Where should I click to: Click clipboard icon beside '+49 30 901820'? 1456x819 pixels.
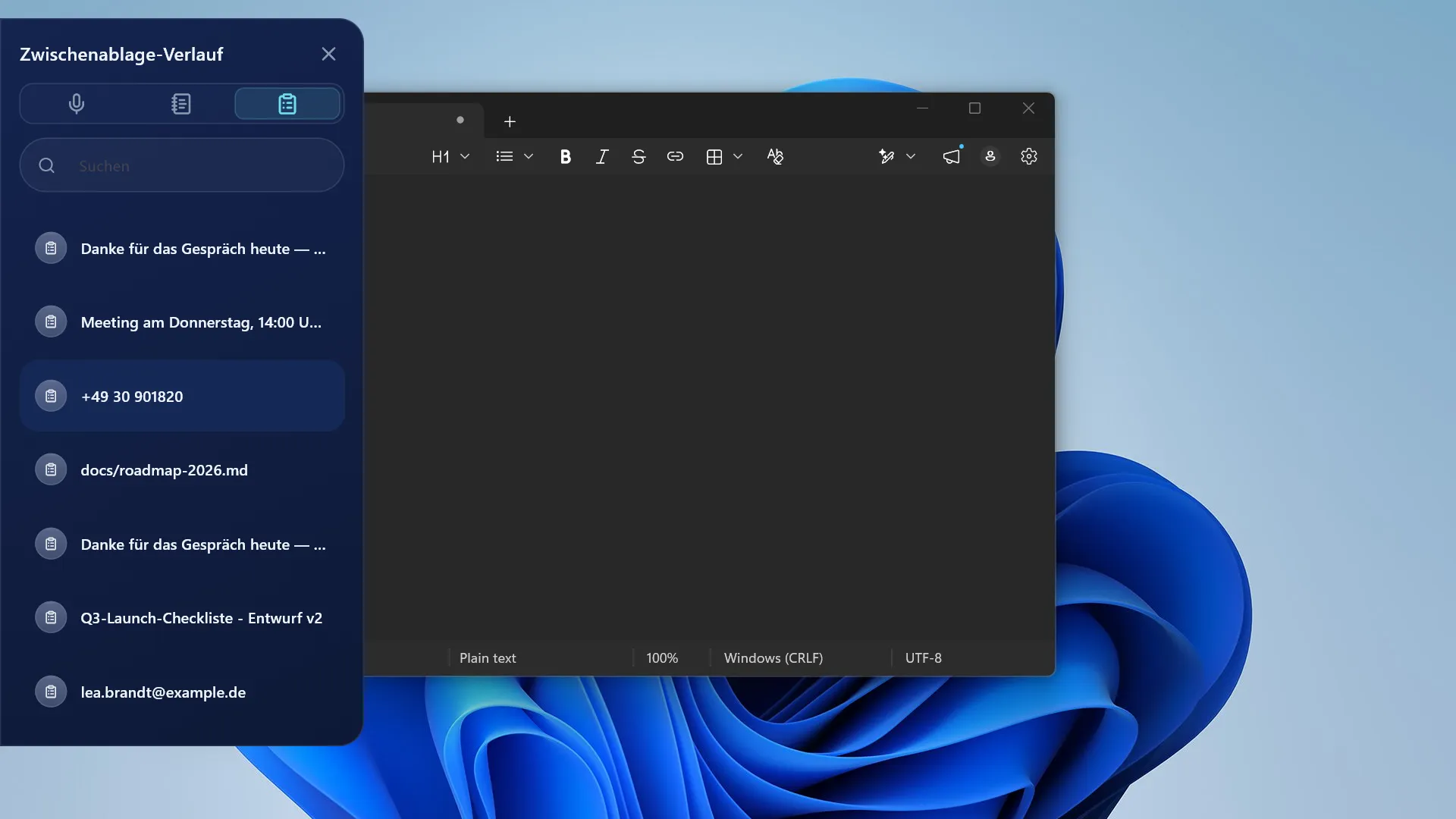coord(51,396)
